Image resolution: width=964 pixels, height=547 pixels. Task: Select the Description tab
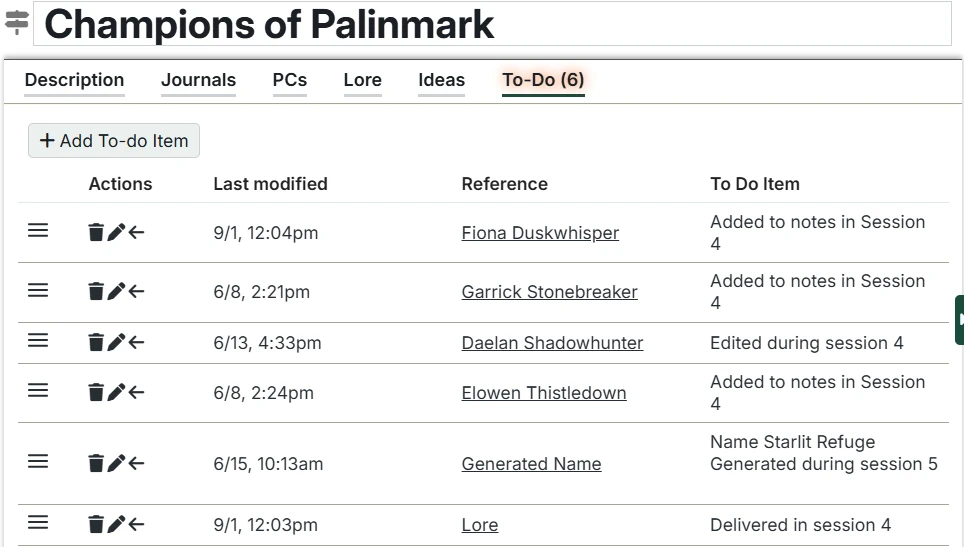tap(74, 80)
